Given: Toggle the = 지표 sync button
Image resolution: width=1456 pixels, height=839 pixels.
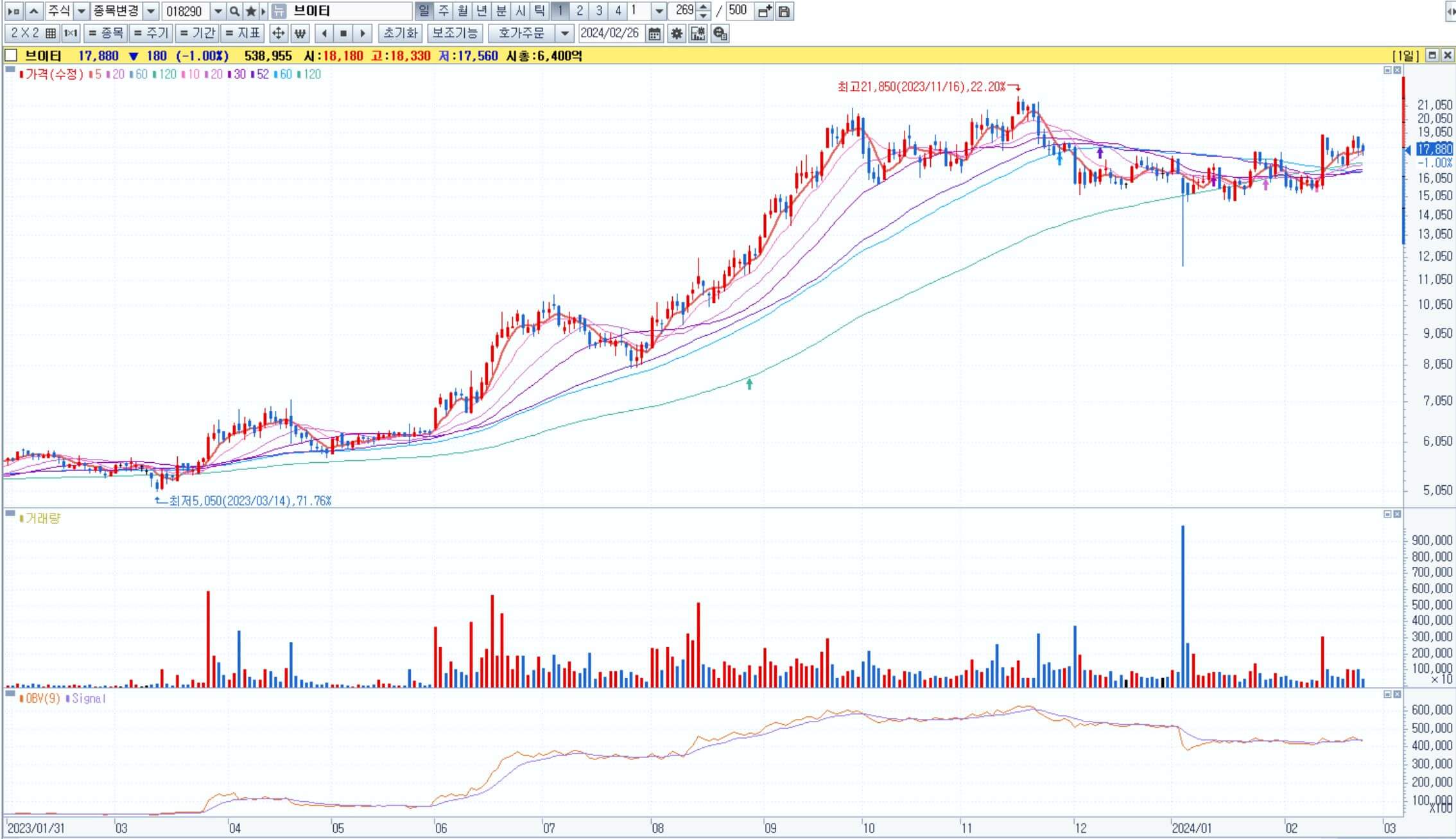Looking at the screenshot, I should tap(243, 33).
